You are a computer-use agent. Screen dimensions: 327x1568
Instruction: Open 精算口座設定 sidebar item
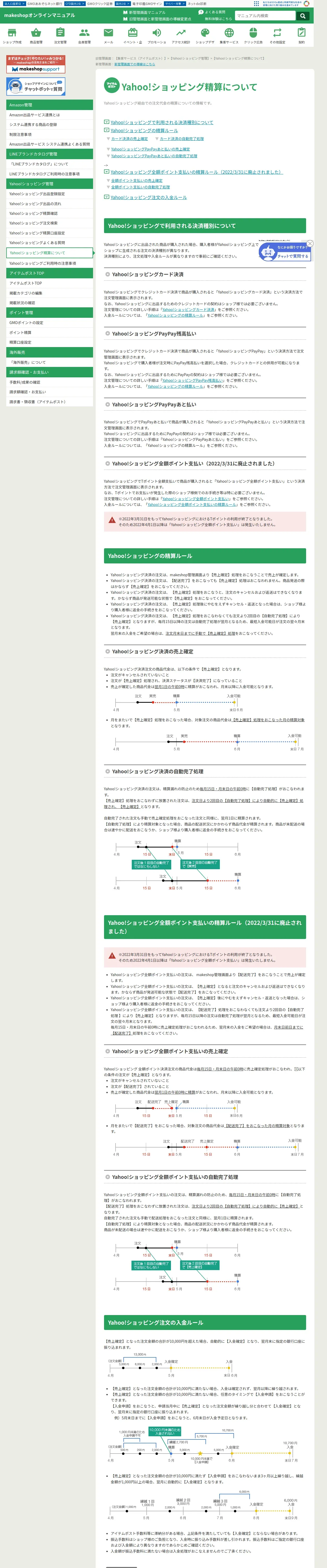point(49,342)
